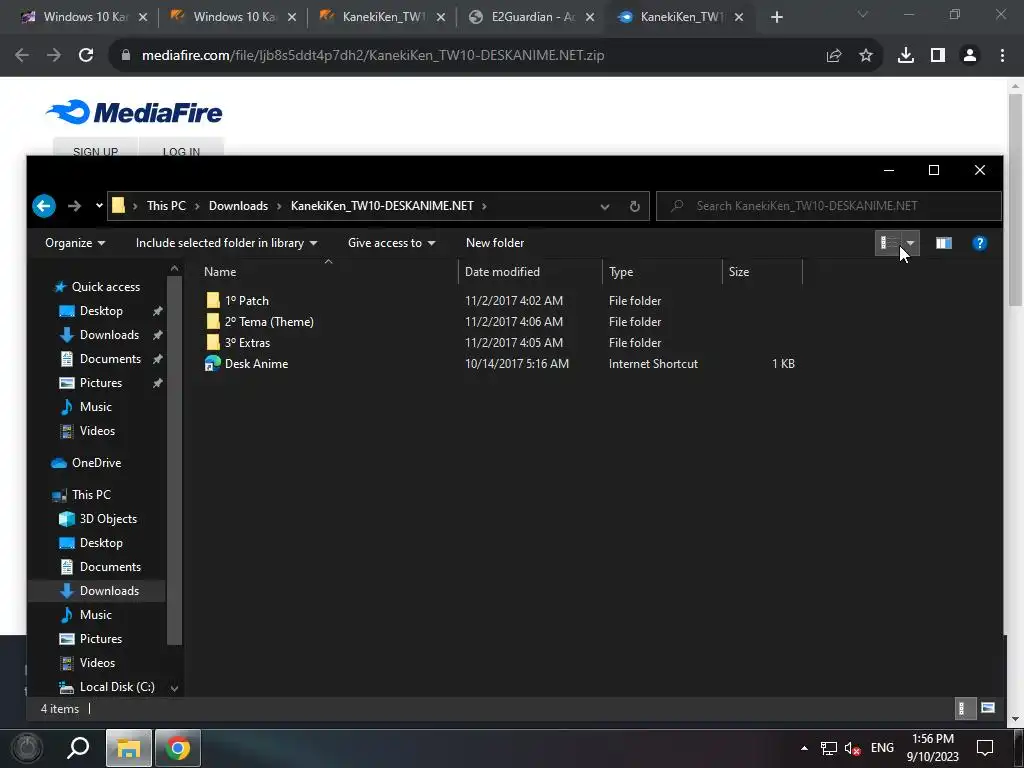Select the 2º Tema (Theme) folder icon
Image resolution: width=1024 pixels, height=768 pixels.
tap(213, 321)
